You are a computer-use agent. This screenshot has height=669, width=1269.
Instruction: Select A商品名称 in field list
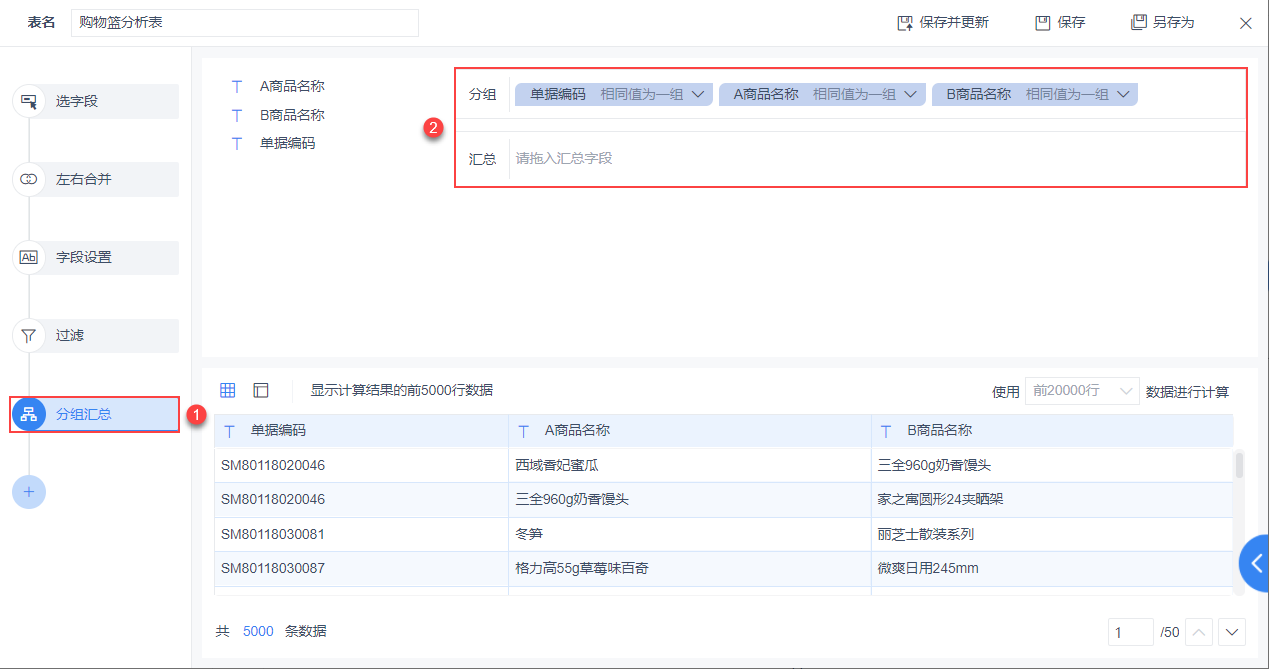292,87
